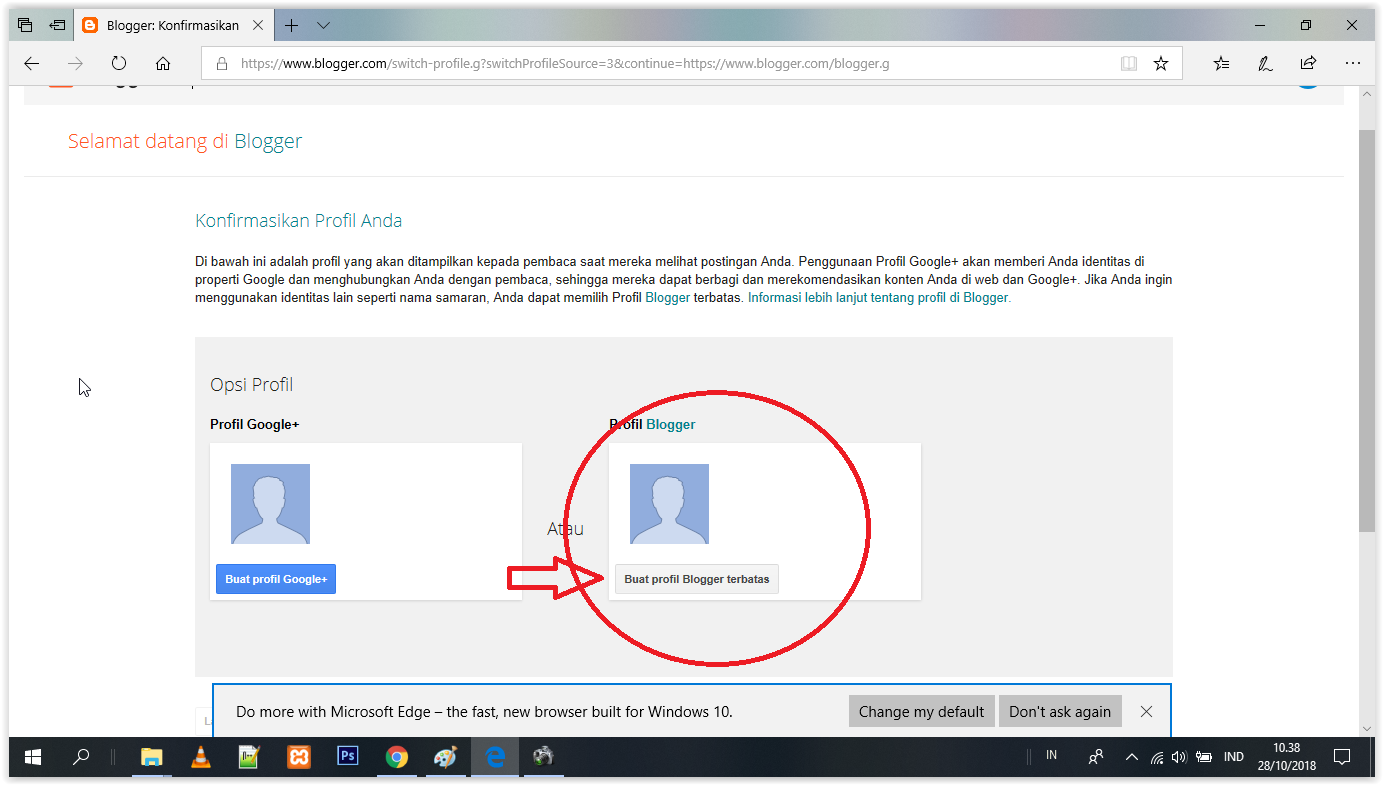Image resolution: width=1383 pixels, height=785 pixels.
Task: Open the Paint palette app in taskbar
Action: coord(446,757)
